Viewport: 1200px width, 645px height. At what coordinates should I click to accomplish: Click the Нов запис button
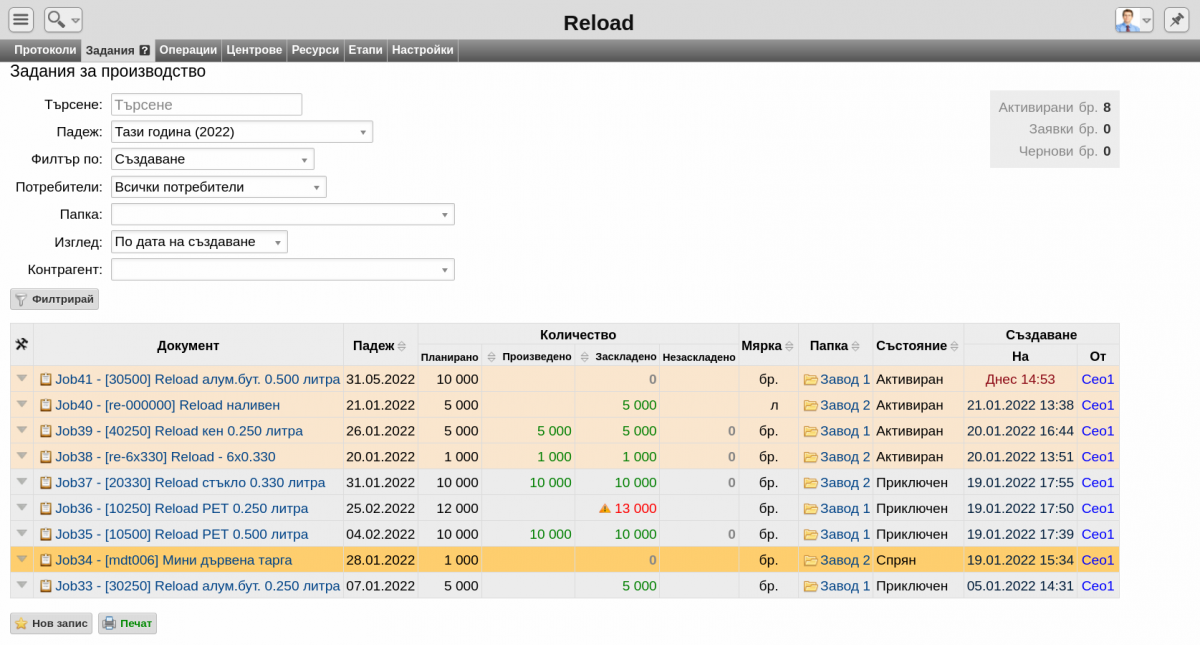coord(51,623)
